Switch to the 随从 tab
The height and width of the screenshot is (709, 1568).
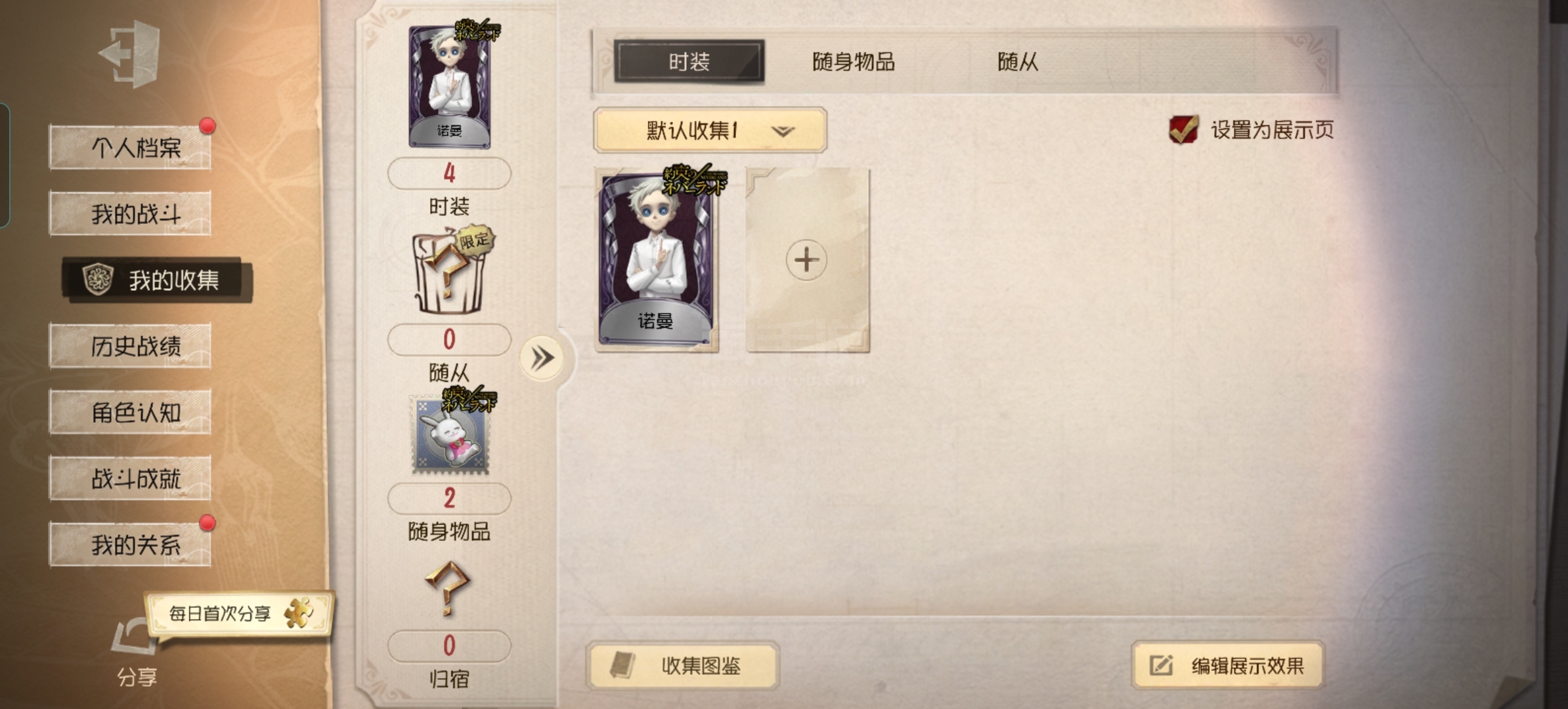tap(1018, 62)
